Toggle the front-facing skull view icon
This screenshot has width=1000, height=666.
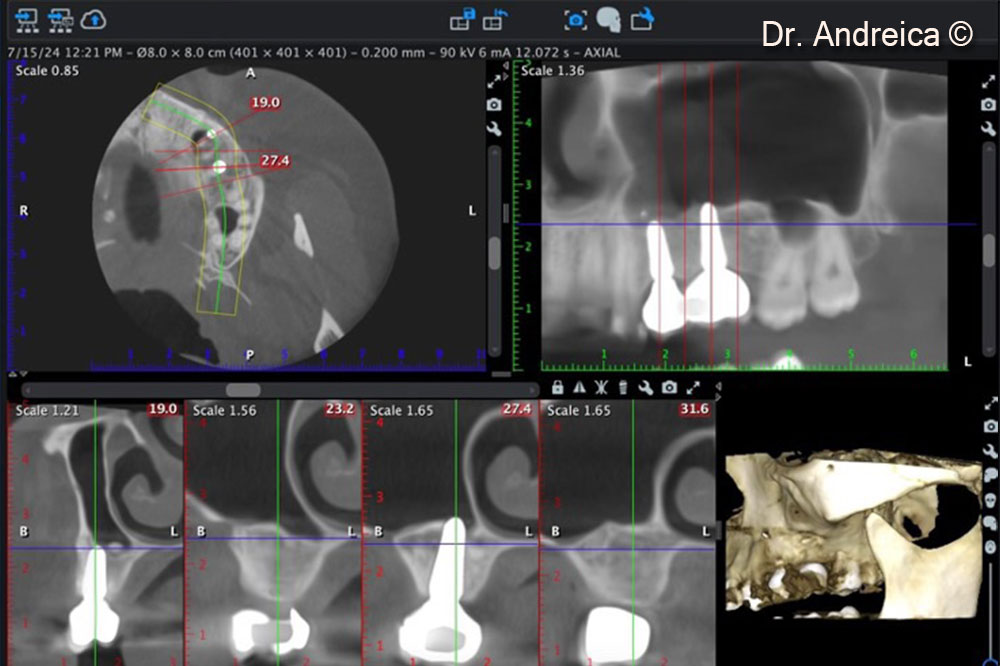click(990, 498)
